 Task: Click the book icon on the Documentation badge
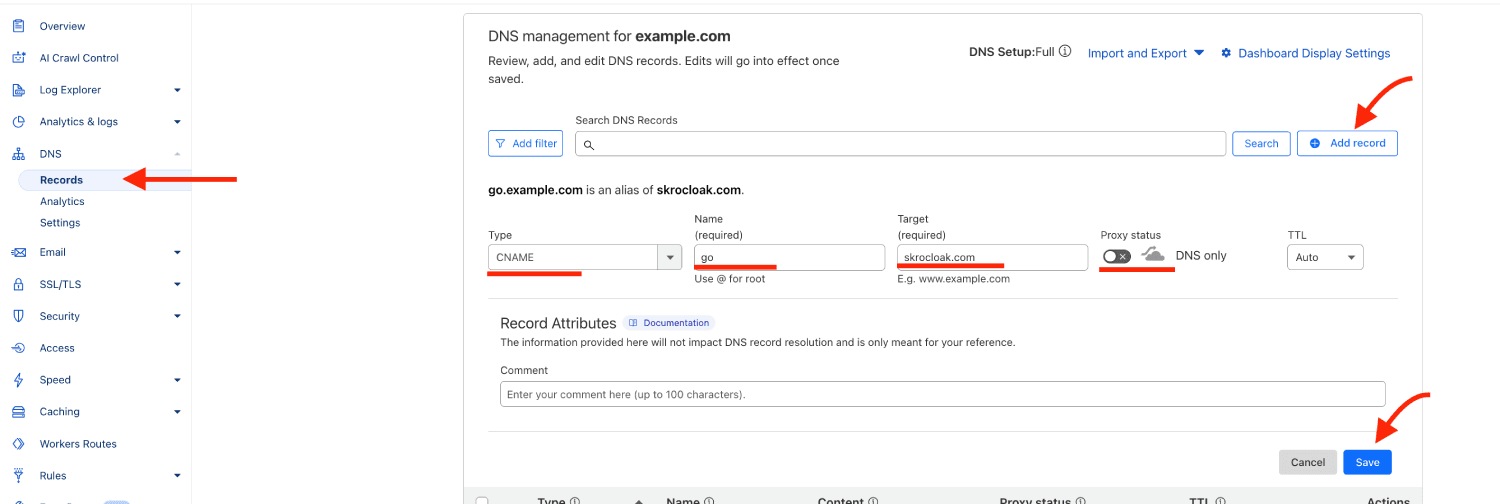634,323
